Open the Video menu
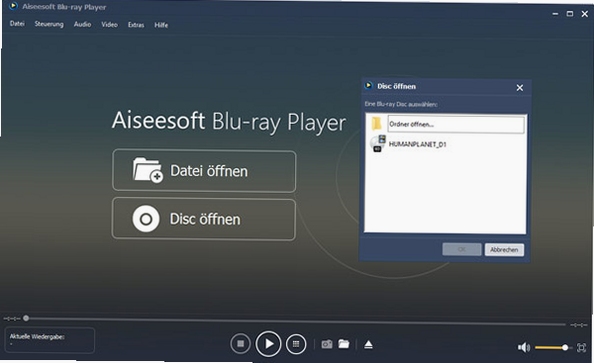The height and width of the screenshot is (363, 594). 109,25
